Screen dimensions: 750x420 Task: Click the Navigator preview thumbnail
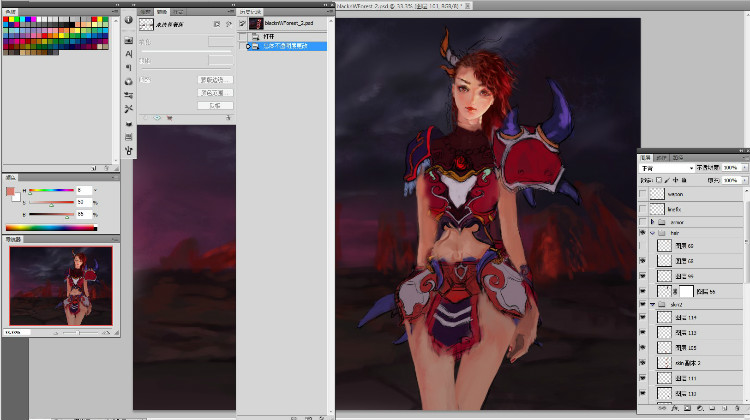point(61,286)
